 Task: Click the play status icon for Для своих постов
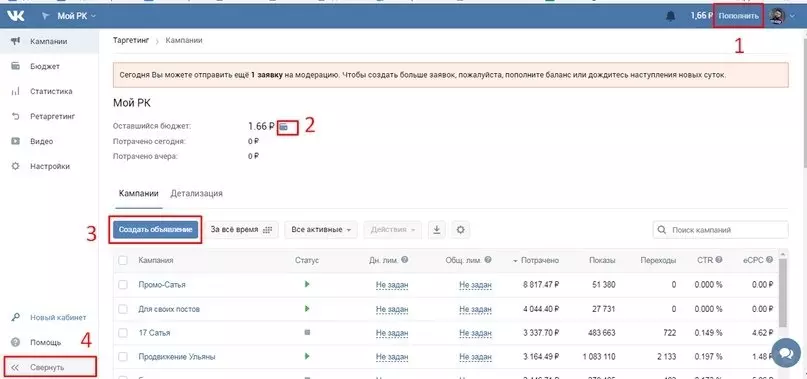pyautogui.click(x=307, y=308)
